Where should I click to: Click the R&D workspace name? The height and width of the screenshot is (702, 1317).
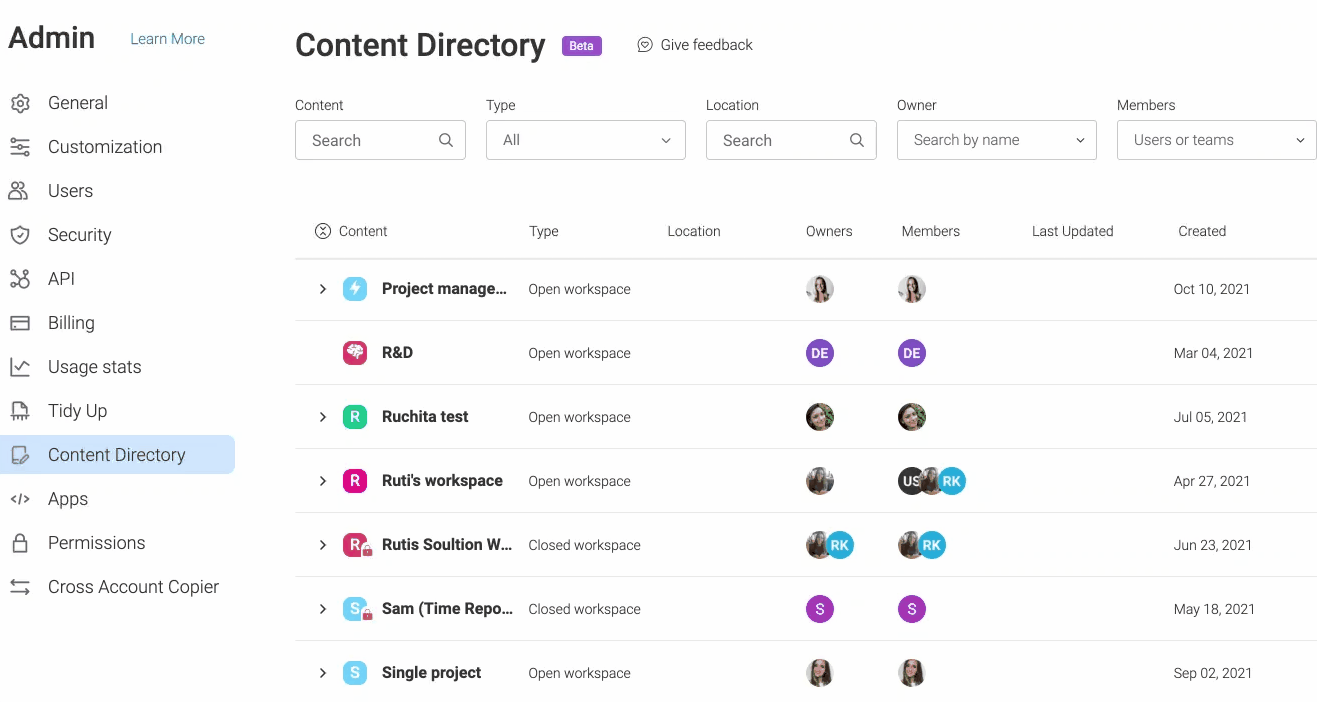pos(397,353)
